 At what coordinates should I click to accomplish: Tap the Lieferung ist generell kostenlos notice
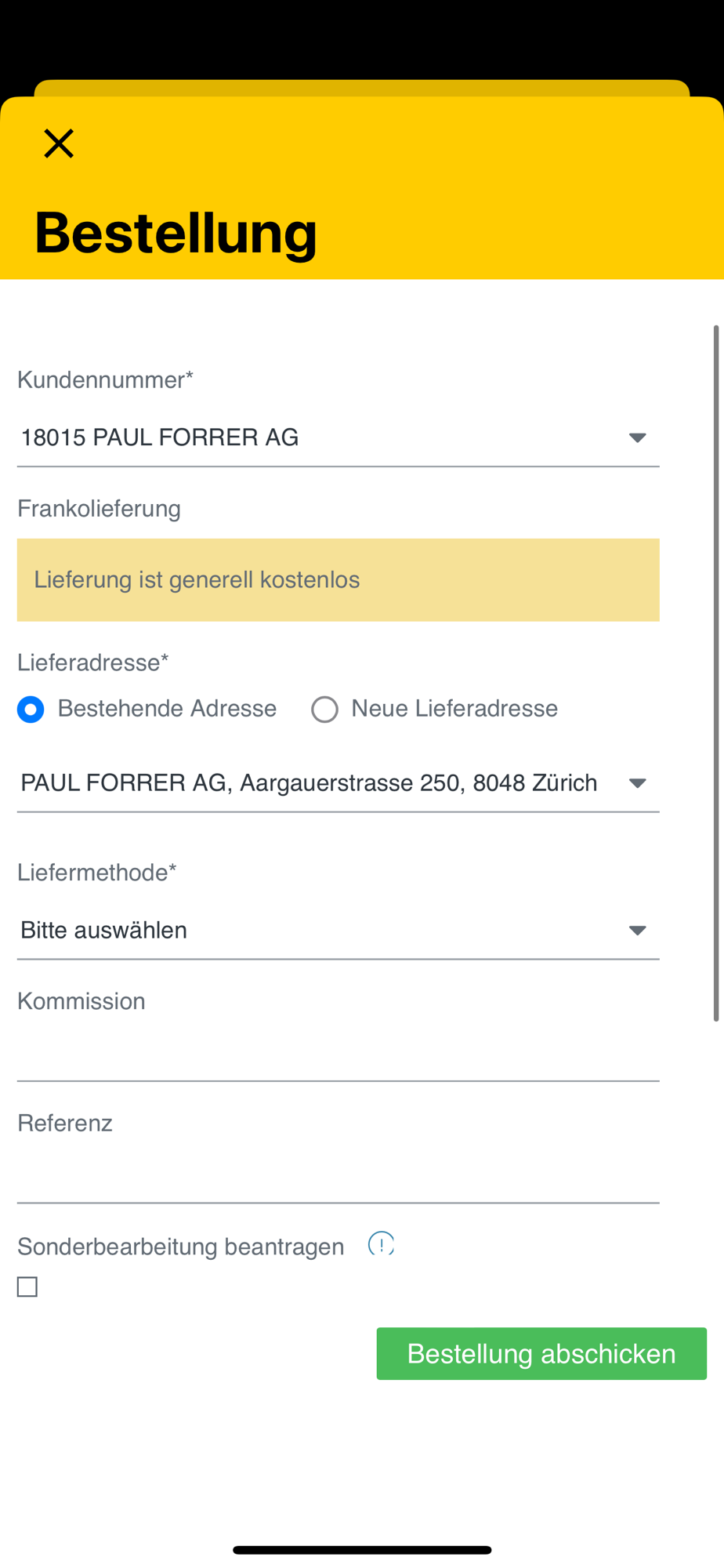click(338, 580)
